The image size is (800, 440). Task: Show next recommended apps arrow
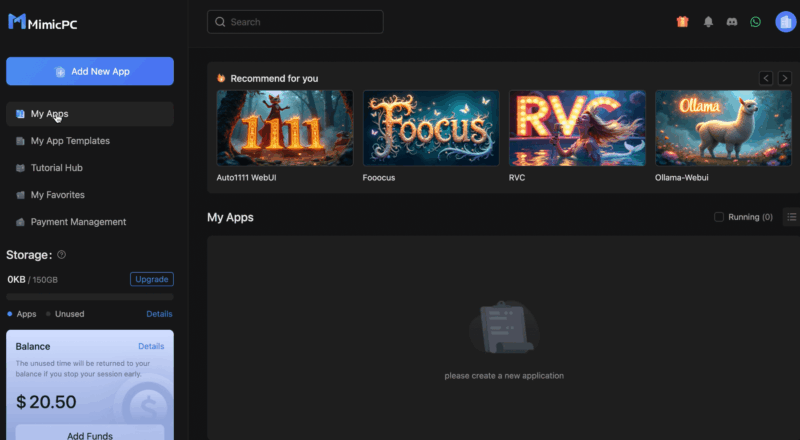pos(785,78)
